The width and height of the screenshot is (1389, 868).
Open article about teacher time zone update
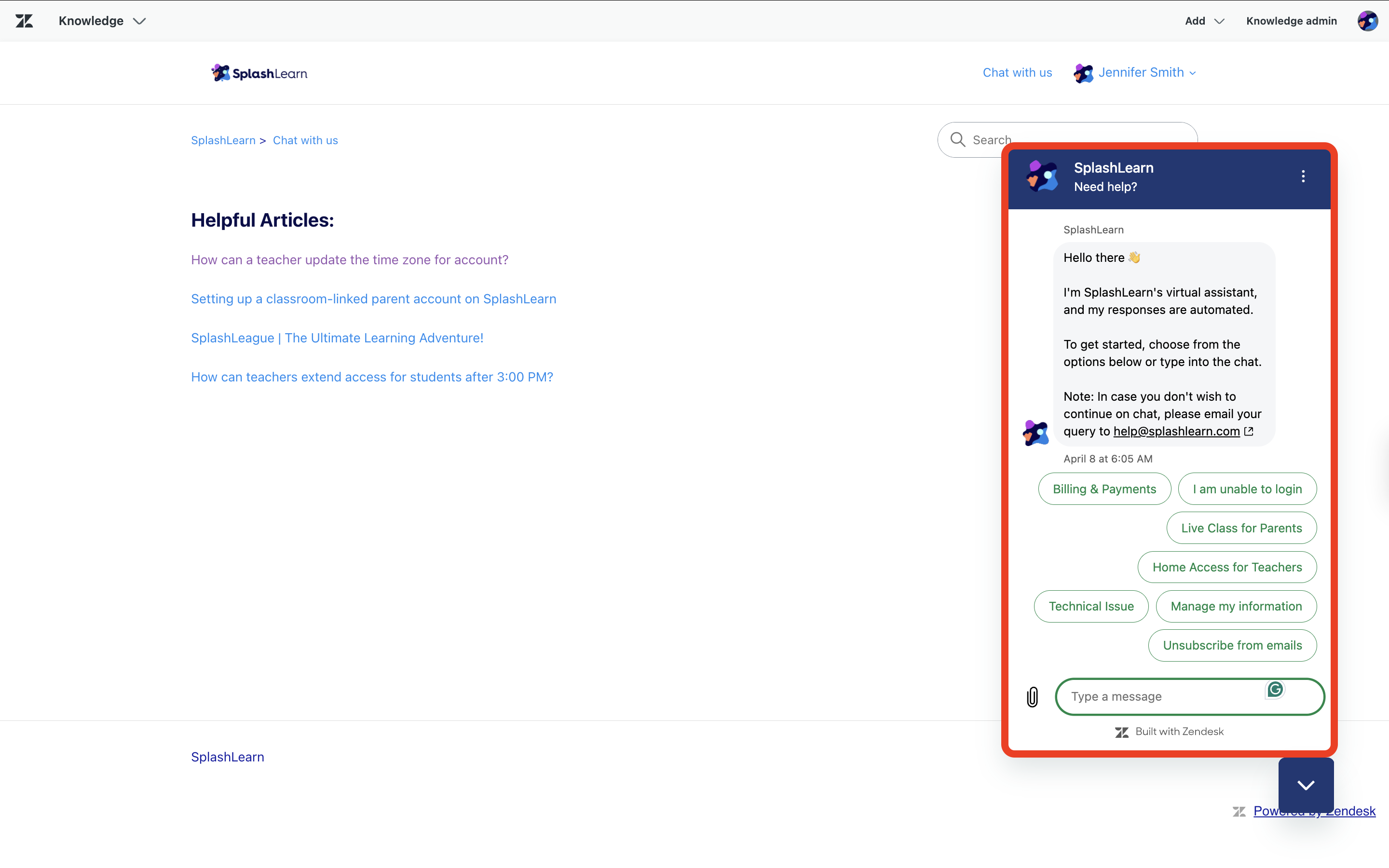350,259
